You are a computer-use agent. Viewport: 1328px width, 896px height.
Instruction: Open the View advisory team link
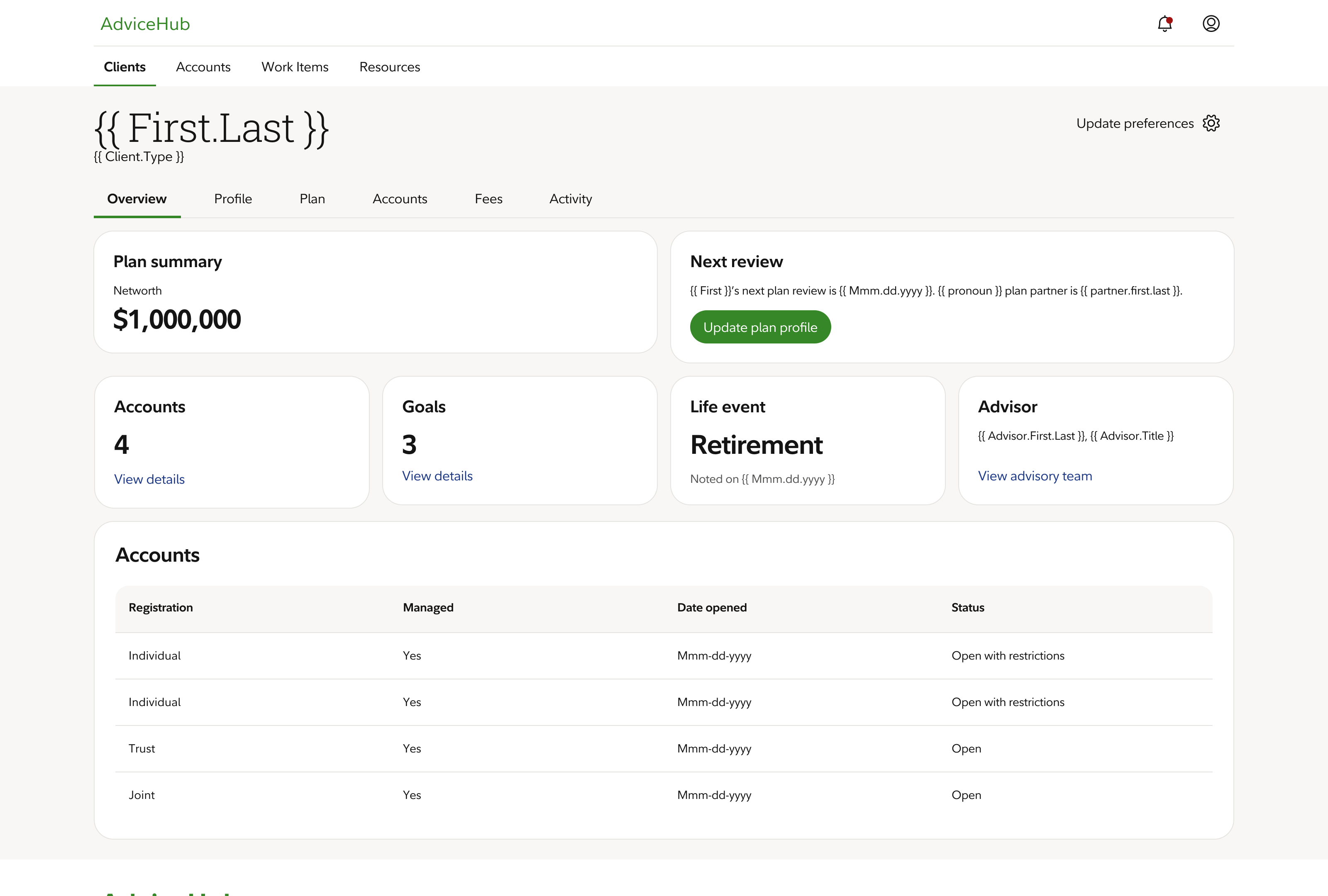[1034, 476]
